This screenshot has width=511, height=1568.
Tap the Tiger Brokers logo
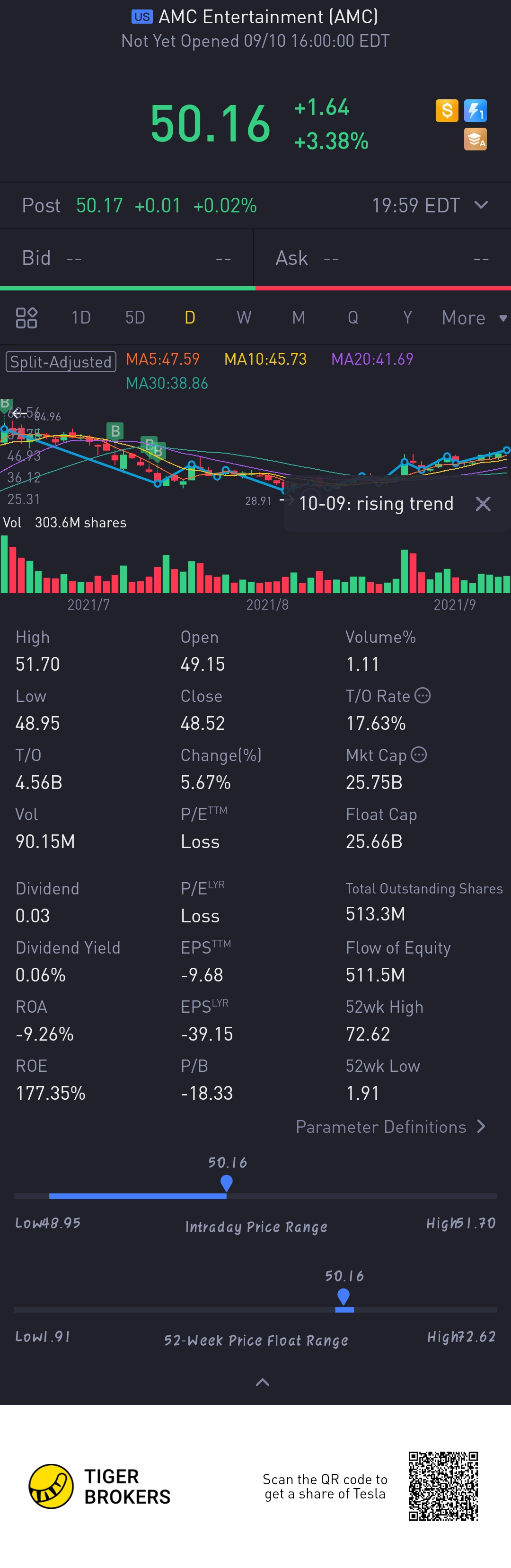point(100,1486)
